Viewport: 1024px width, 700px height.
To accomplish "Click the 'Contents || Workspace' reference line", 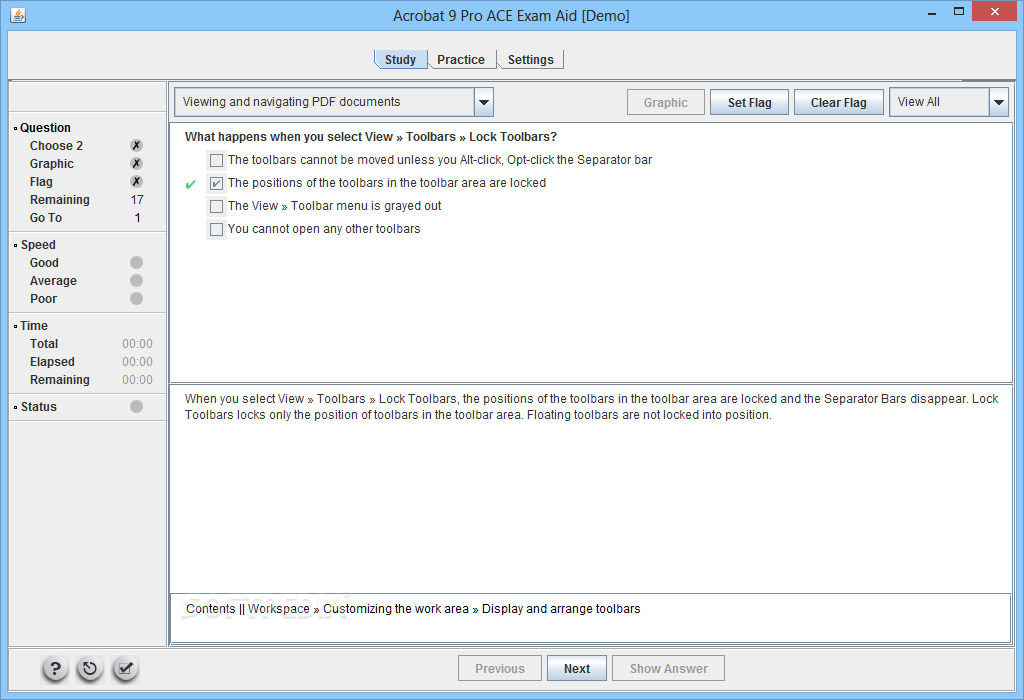I will point(413,609).
